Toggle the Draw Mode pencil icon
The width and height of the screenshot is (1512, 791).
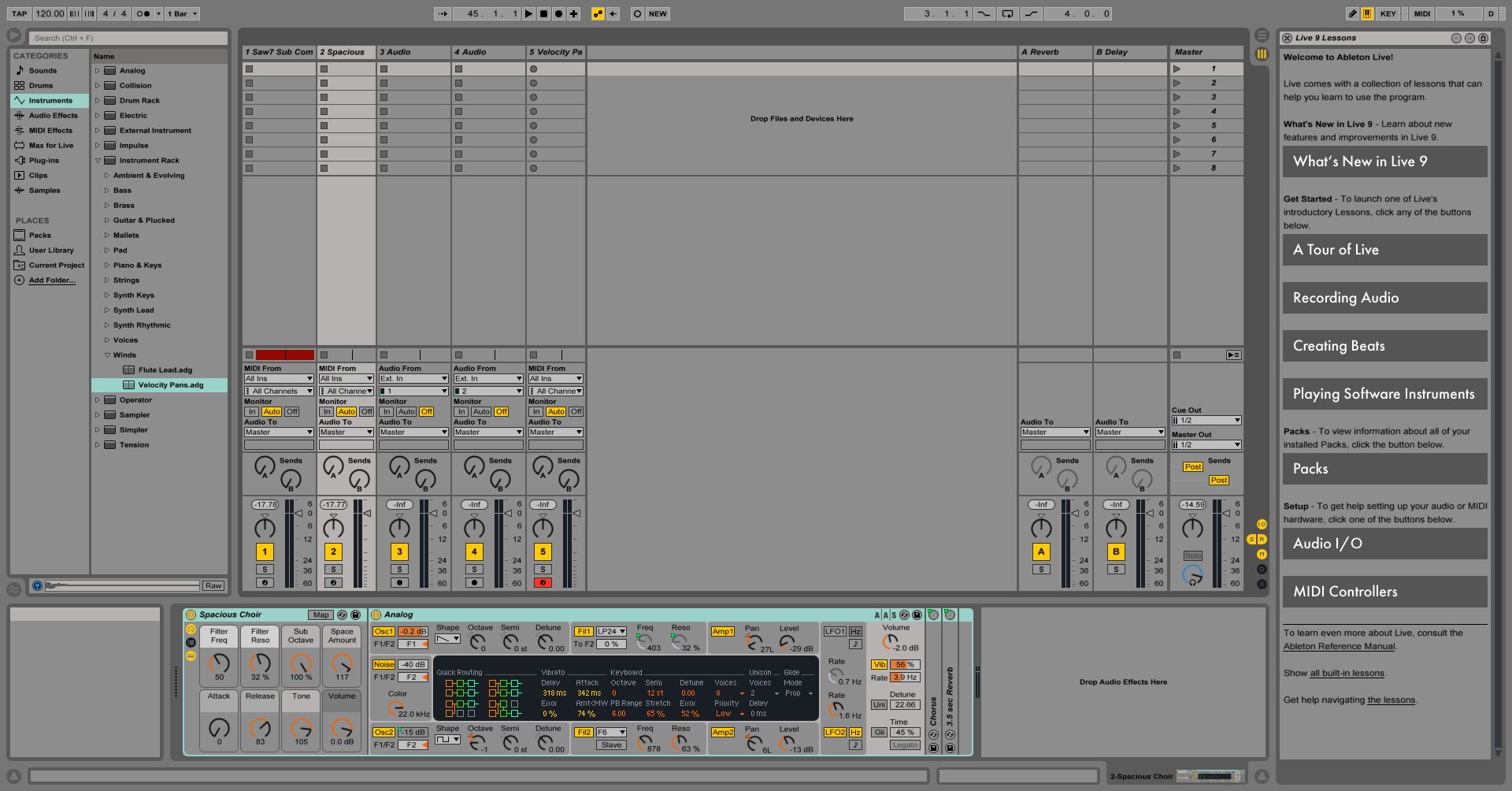coord(1352,13)
